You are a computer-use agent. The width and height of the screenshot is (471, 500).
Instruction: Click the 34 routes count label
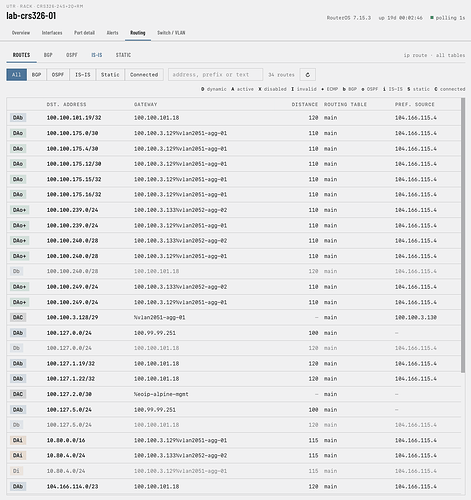point(281,75)
